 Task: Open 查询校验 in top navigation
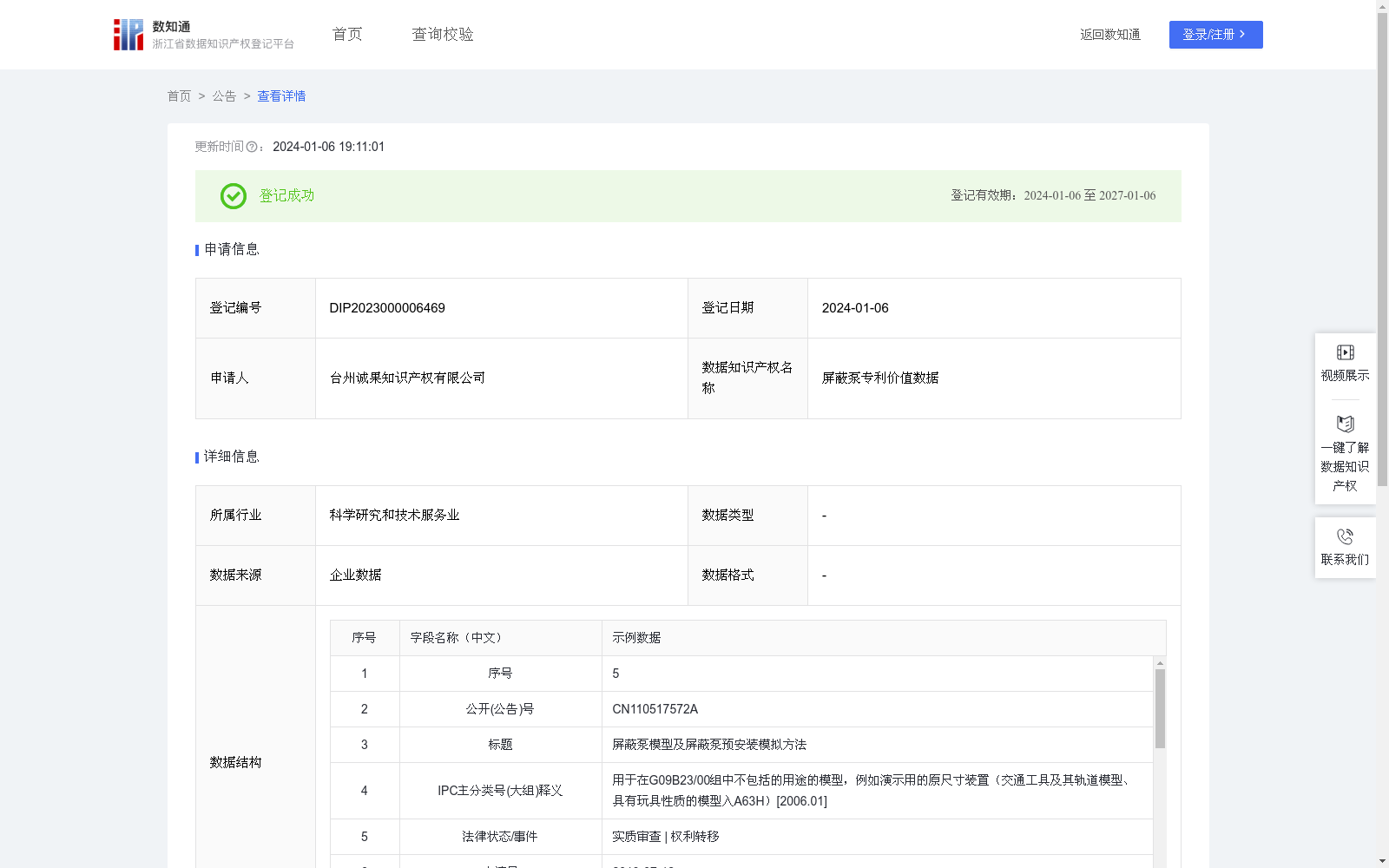[443, 35]
